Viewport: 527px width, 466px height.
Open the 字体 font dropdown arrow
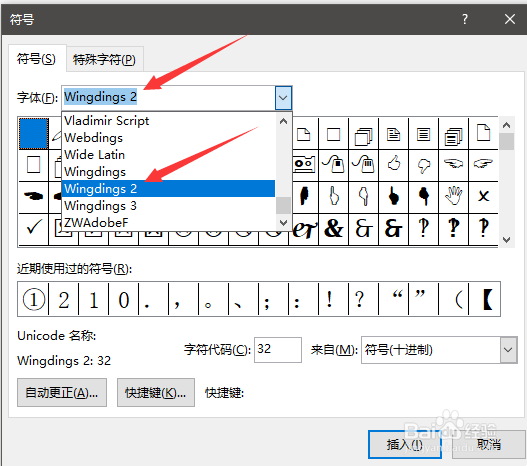(x=283, y=98)
